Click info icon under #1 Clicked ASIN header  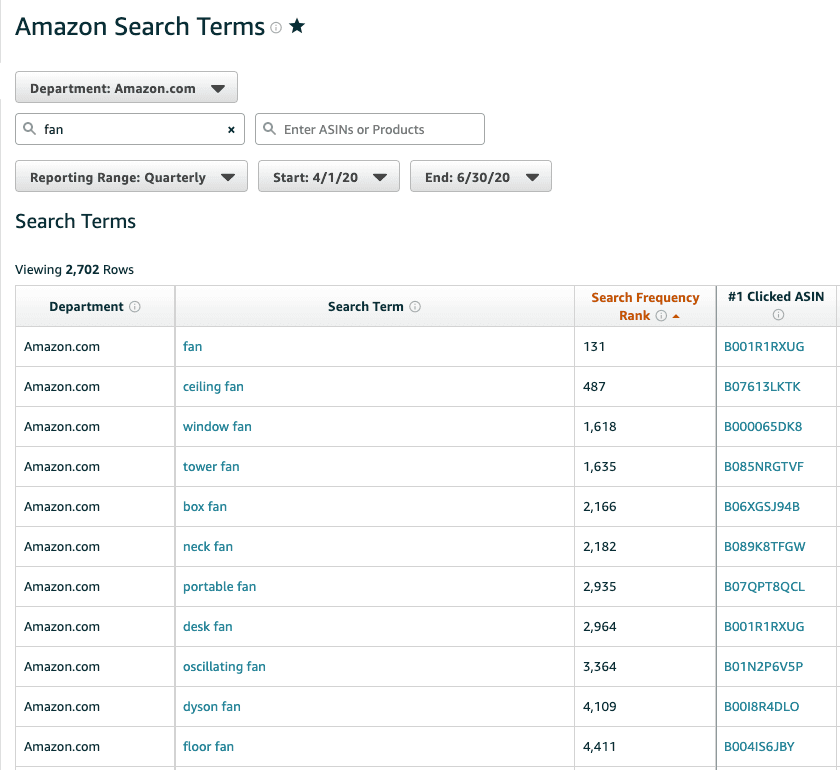[778, 315]
